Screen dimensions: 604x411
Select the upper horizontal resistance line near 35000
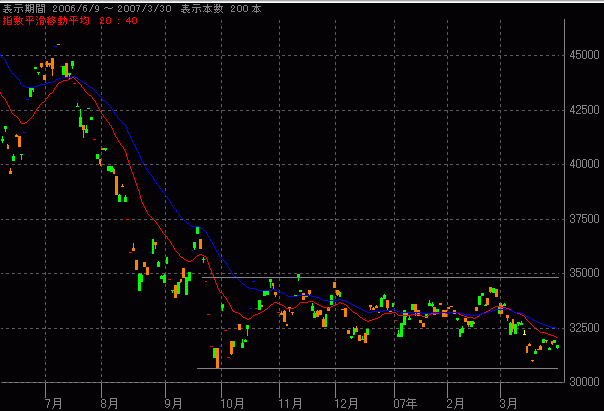(x=380, y=277)
